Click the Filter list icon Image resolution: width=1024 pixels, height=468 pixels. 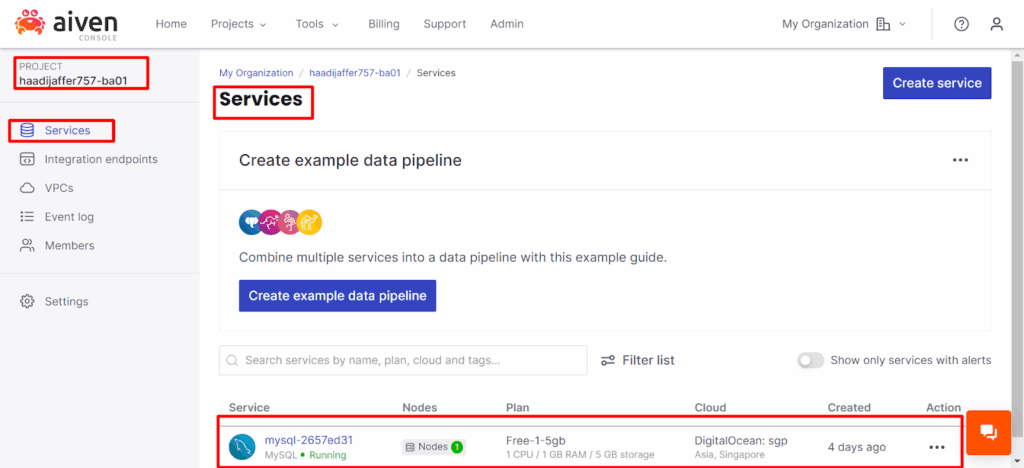608,360
